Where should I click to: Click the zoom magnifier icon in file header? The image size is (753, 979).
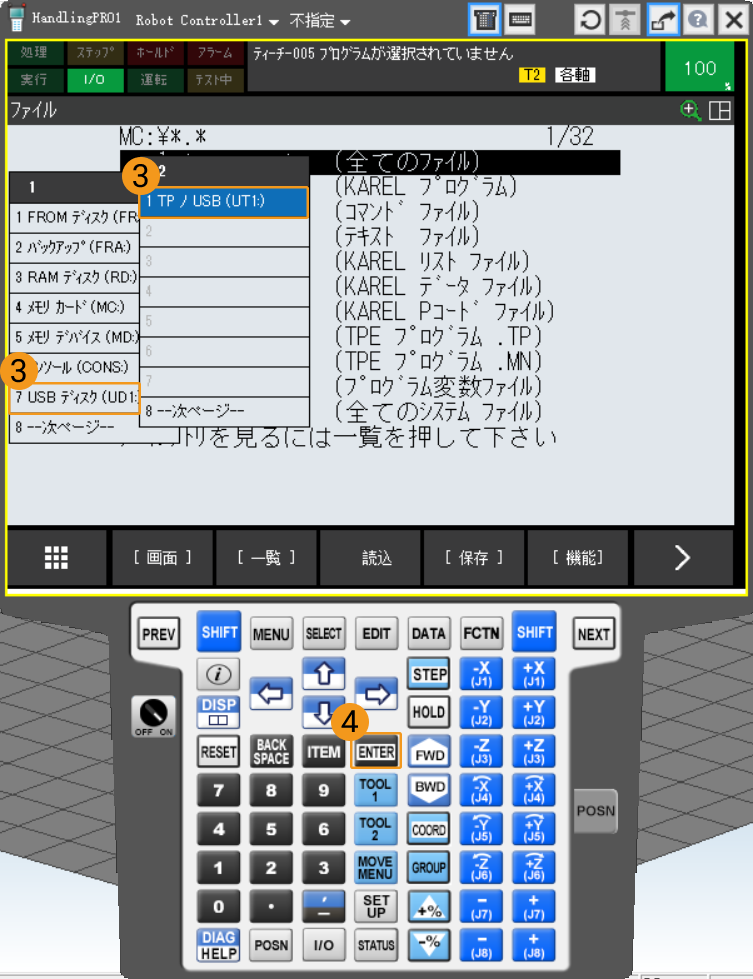(689, 111)
